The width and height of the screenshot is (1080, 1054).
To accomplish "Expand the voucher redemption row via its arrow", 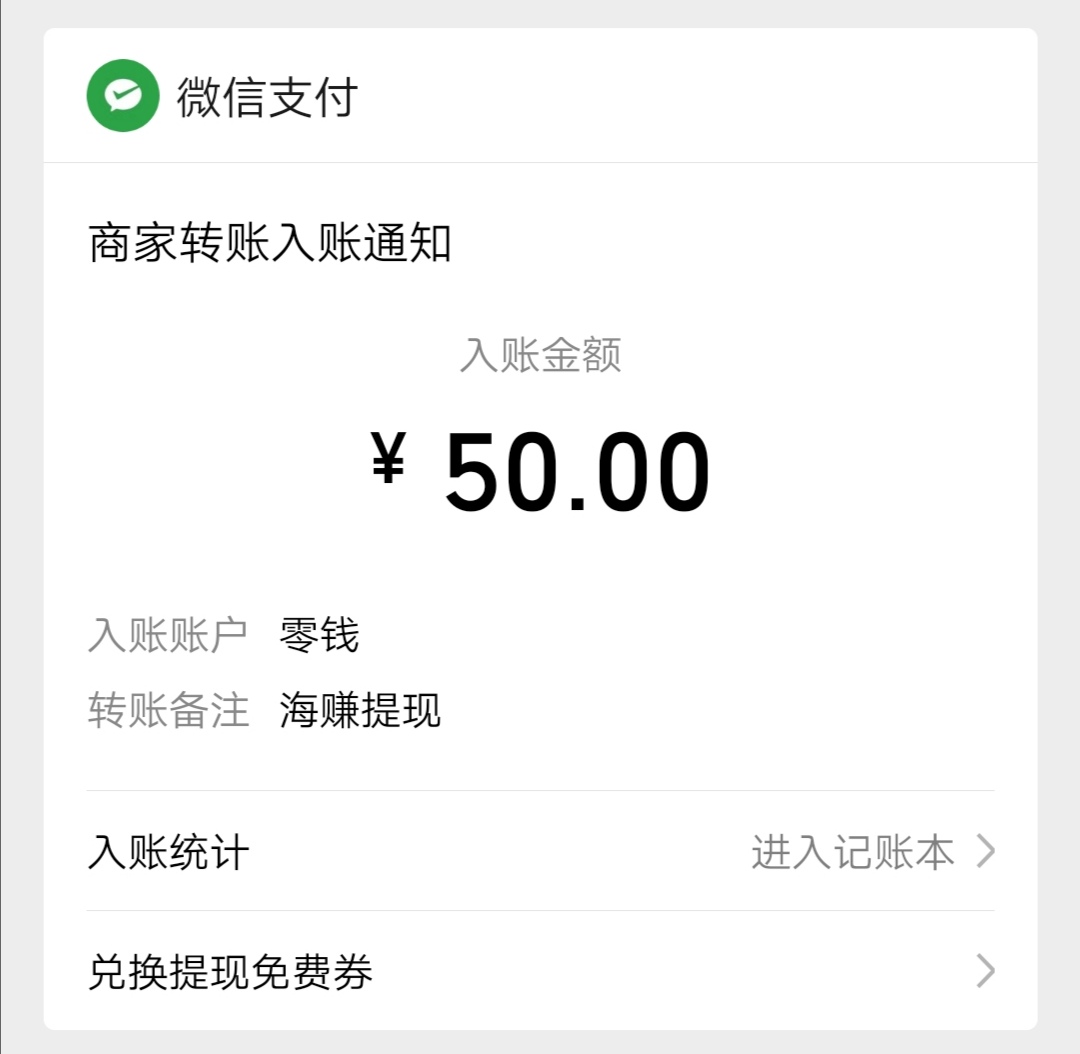I will click(986, 970).
